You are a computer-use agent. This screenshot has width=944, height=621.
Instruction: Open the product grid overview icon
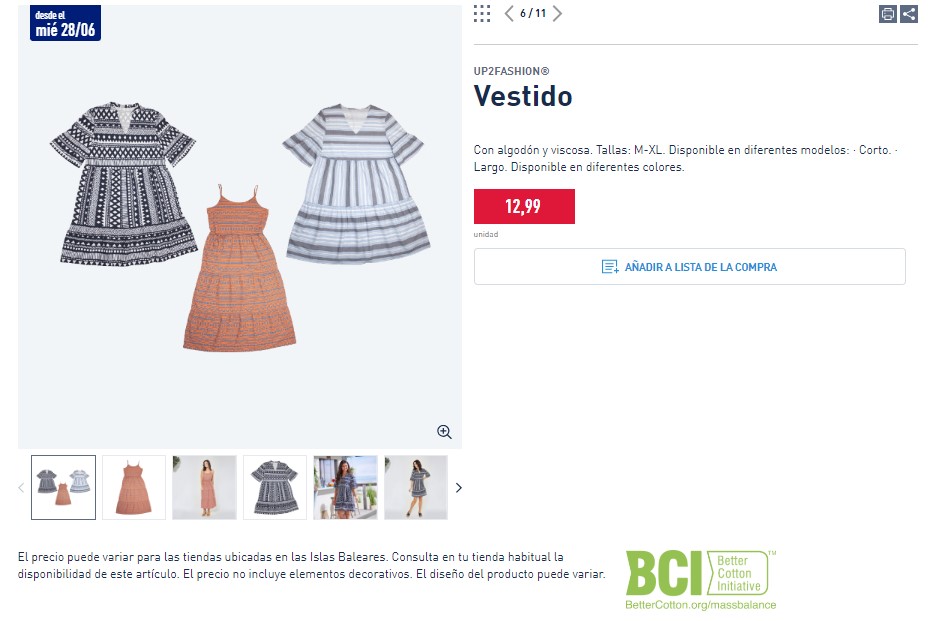coord(482,13)
